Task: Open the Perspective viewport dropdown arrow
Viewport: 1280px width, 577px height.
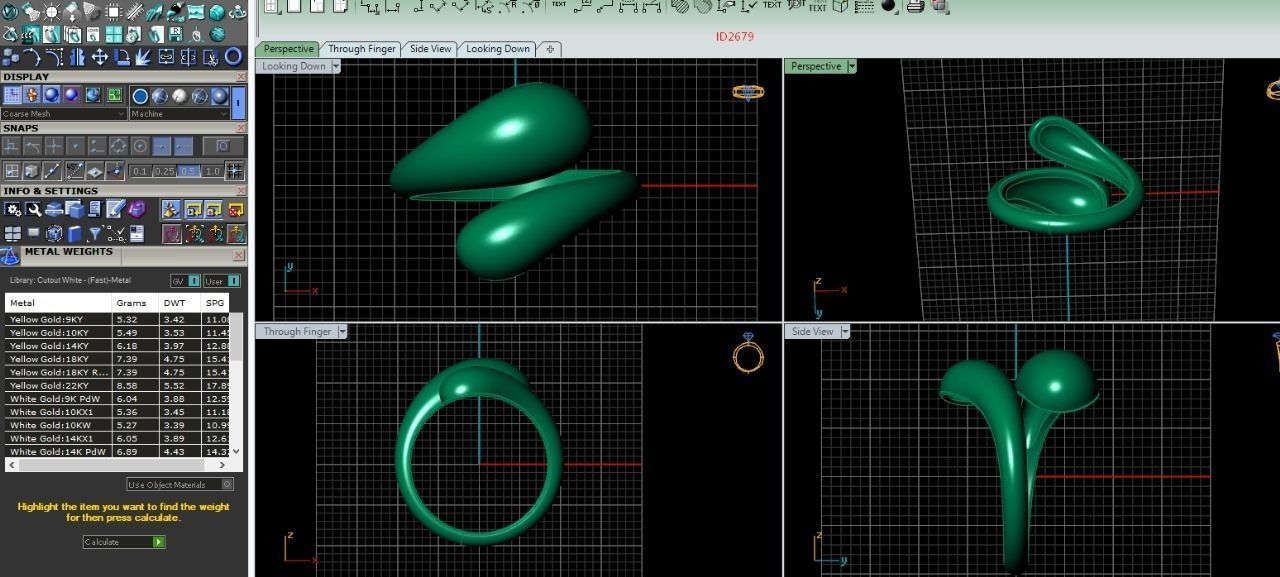Action: pos(852,66)
